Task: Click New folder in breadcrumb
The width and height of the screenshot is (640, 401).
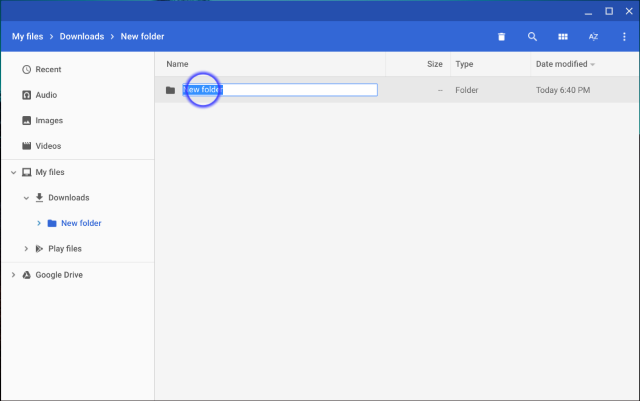Action: pyautogui.click(x=142, y=36)
